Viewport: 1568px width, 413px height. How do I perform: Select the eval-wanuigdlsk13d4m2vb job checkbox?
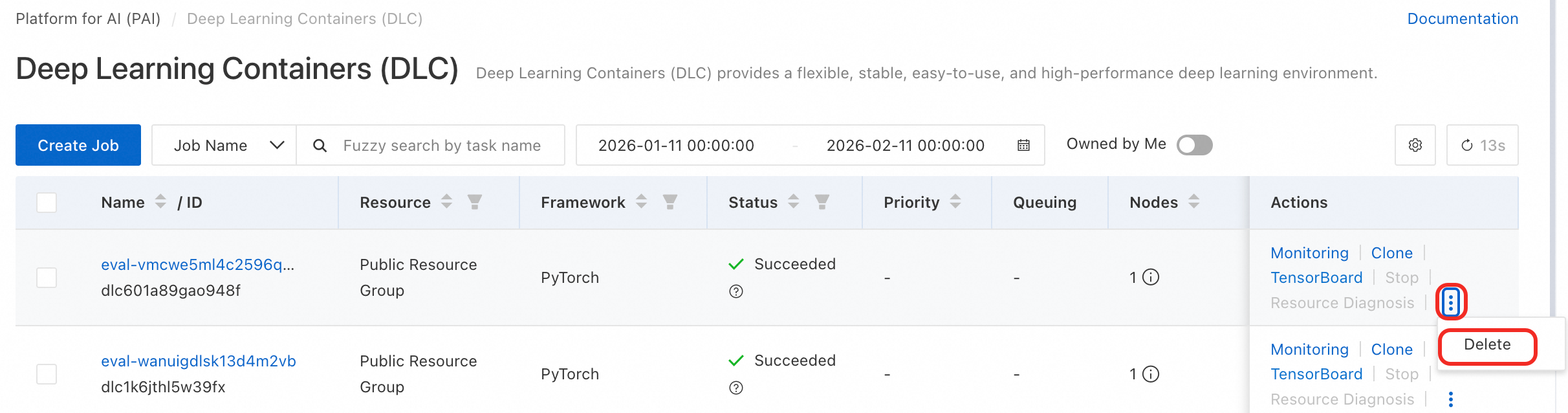coord(47,374)
